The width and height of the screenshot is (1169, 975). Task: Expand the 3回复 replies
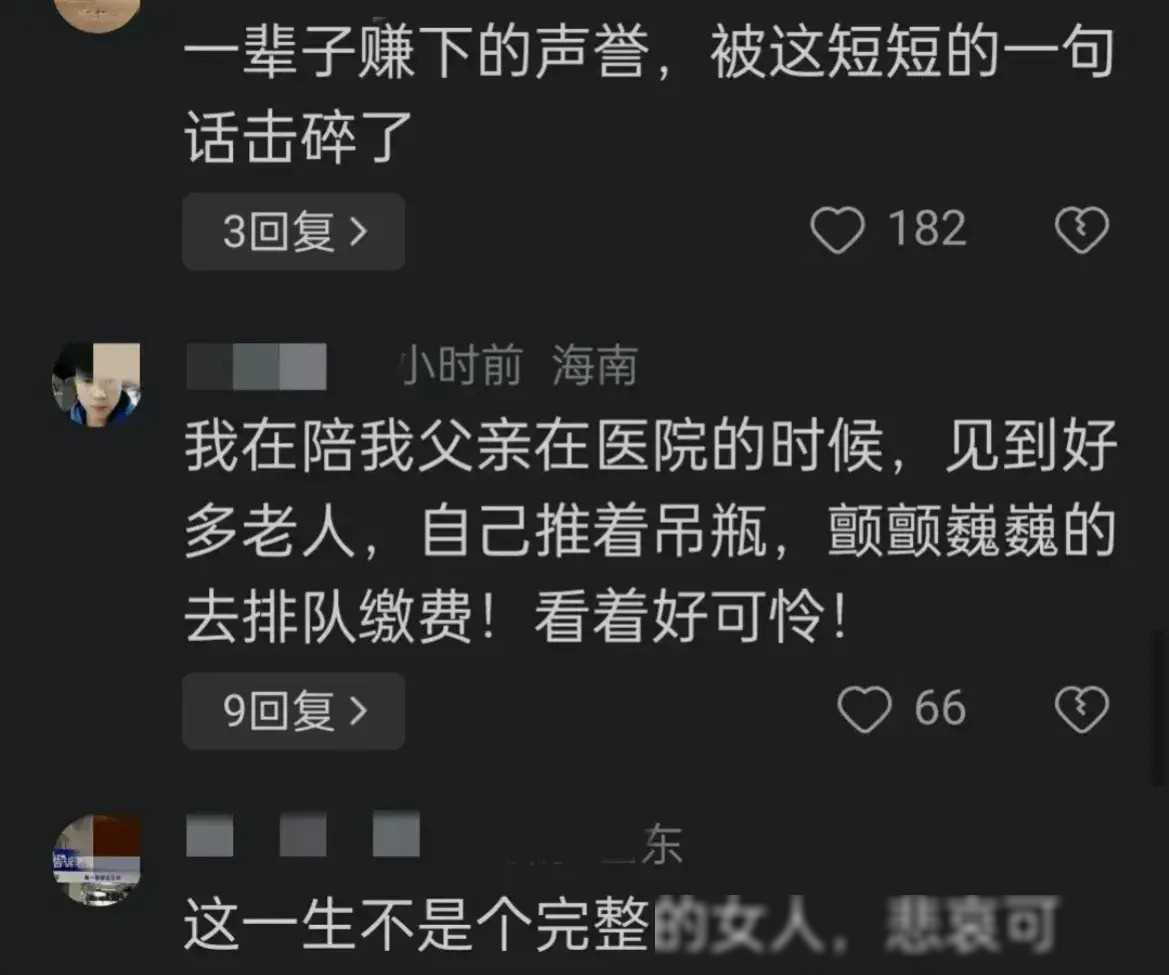point(294,231)
